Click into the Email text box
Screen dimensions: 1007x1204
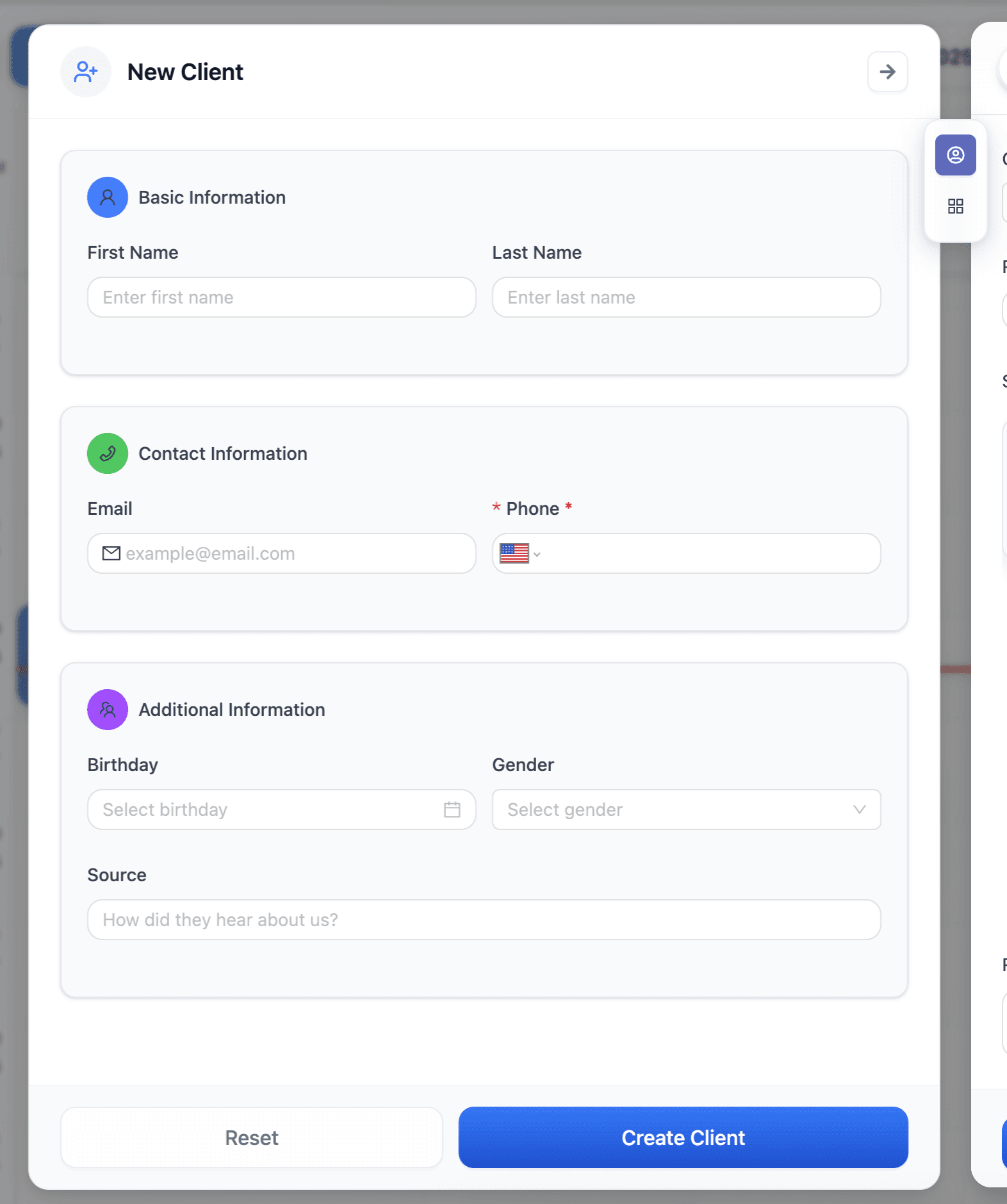point(295,553)
